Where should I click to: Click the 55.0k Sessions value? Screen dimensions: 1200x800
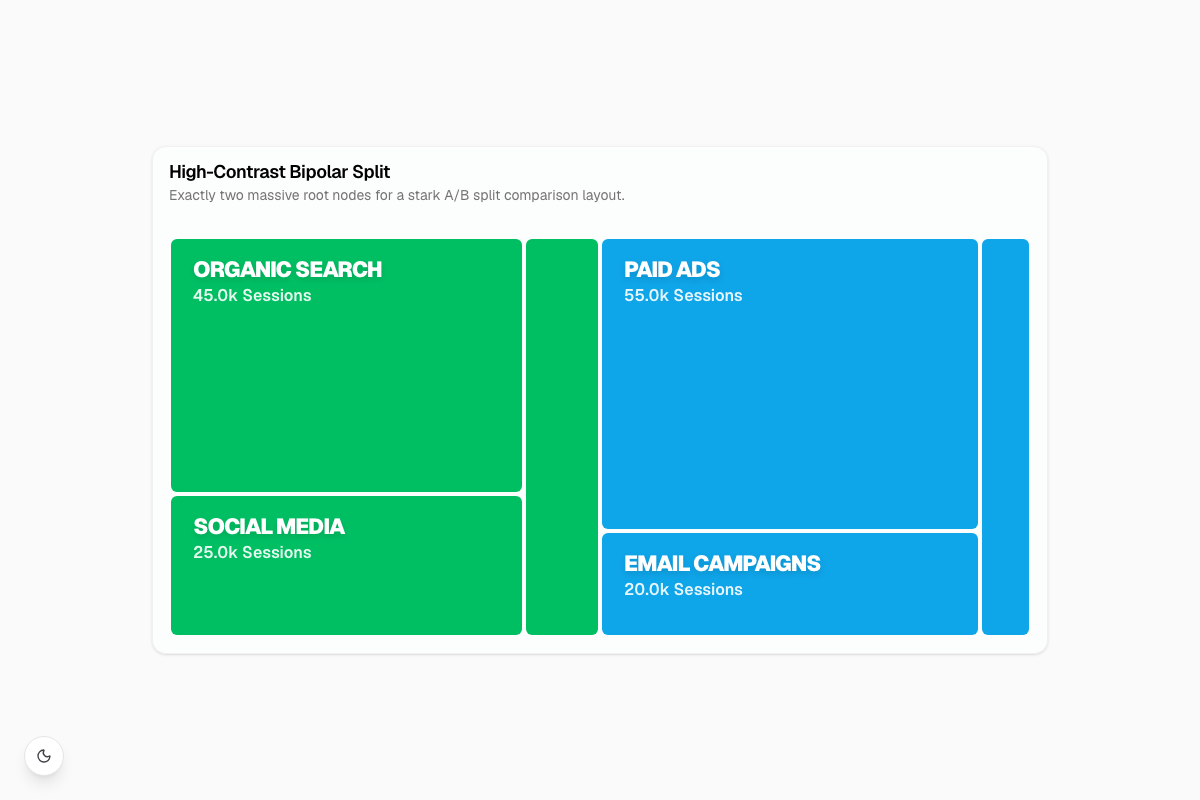click(683, 296)
